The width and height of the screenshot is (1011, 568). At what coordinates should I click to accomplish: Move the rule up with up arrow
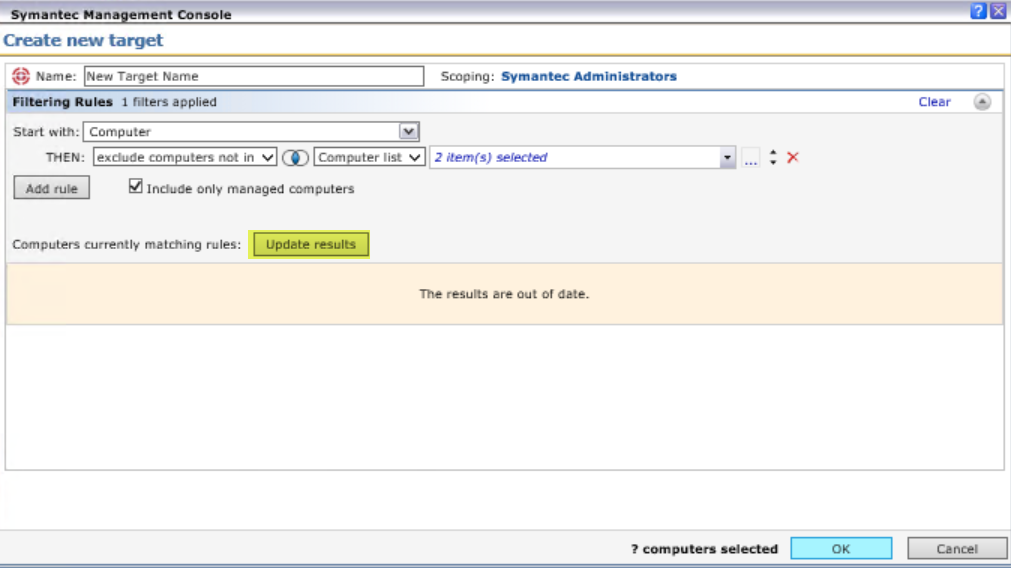click(773, 153)
